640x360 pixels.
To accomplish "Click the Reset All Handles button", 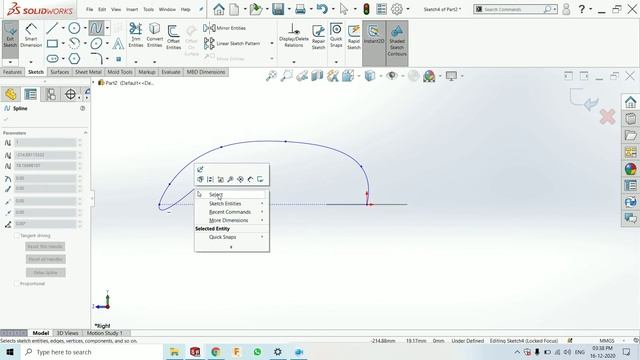I will (x=45, y=259).
